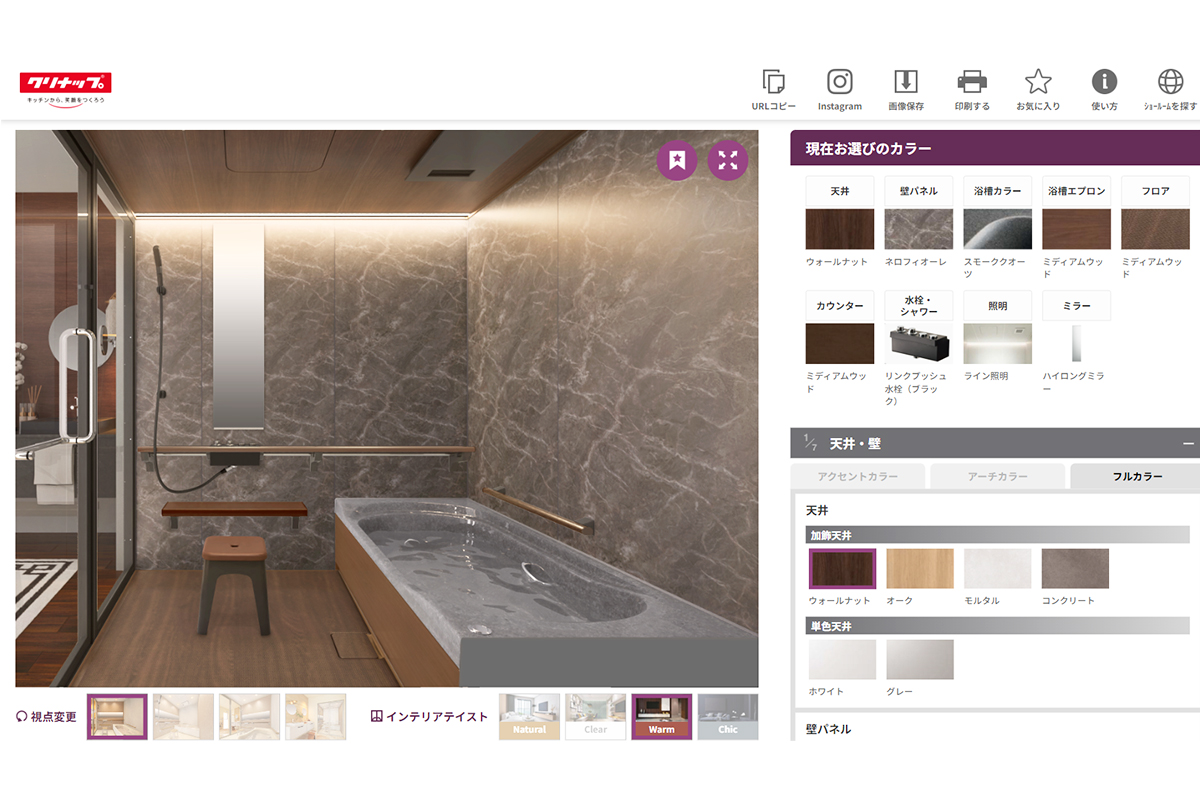Click the URL copy icon
The height and width of the screenshot is (800, 1200).
point(773,83)
